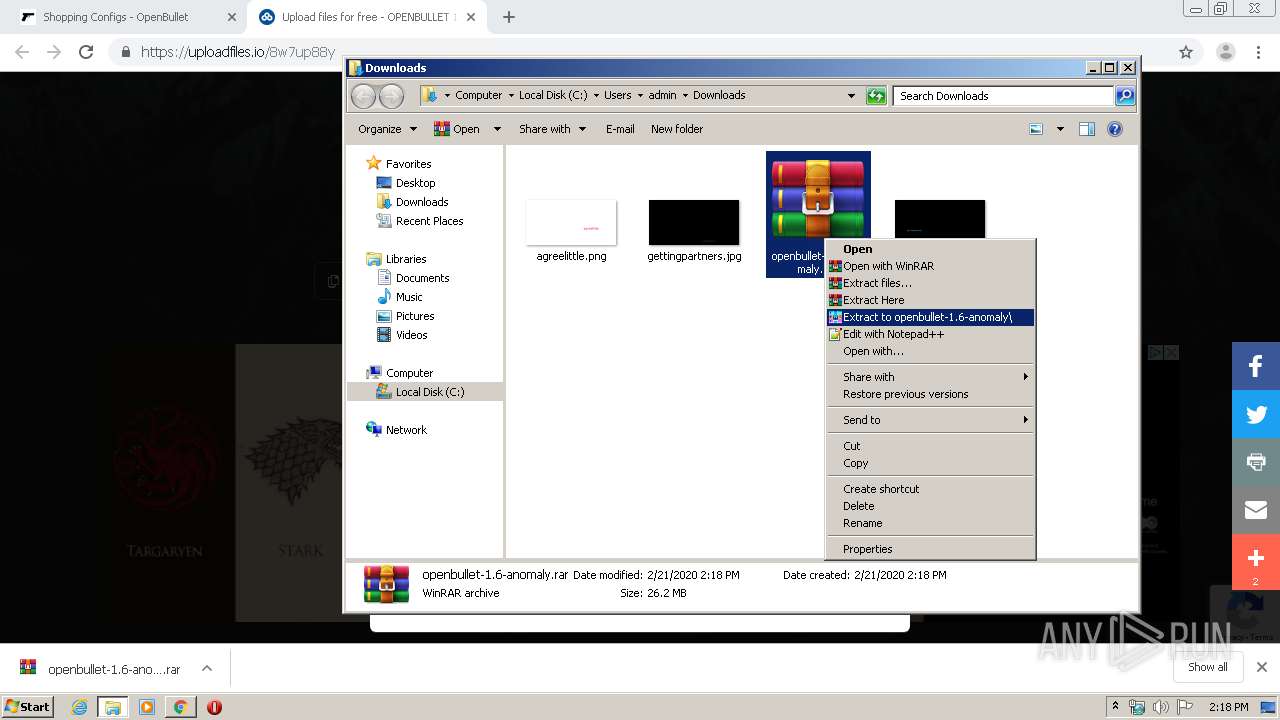This screenshot has height=720, width=1280.
Task: Expand the address bar history dropdown
Action: [x=851, y=96]
